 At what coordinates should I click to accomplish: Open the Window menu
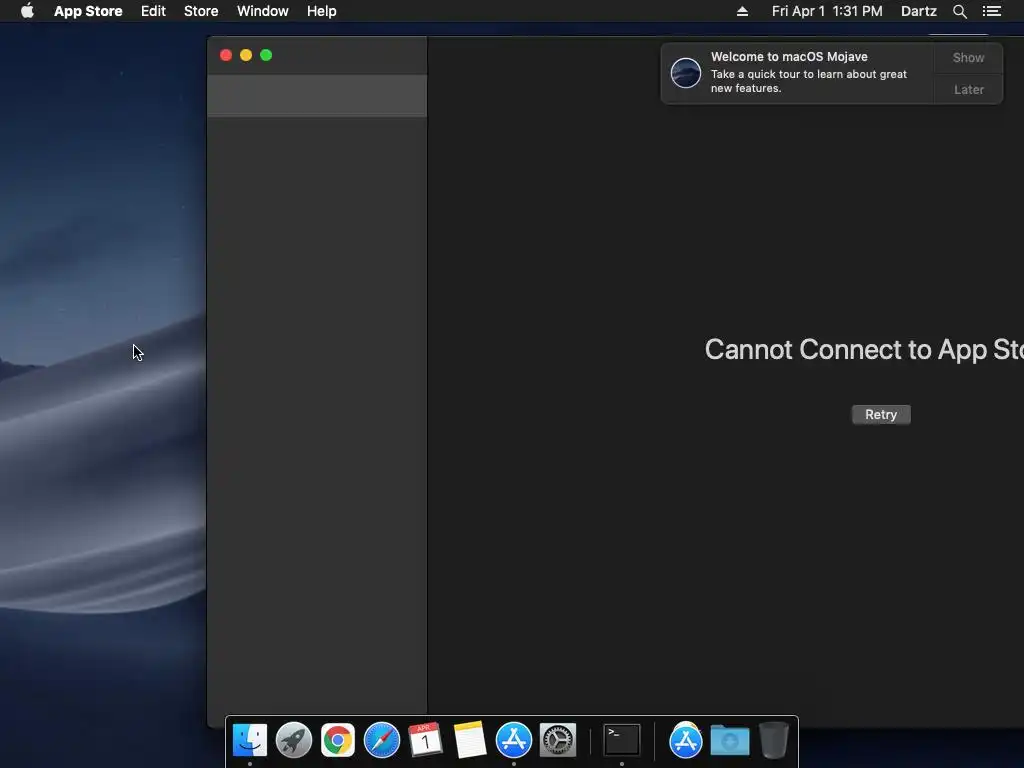point(263,11)
